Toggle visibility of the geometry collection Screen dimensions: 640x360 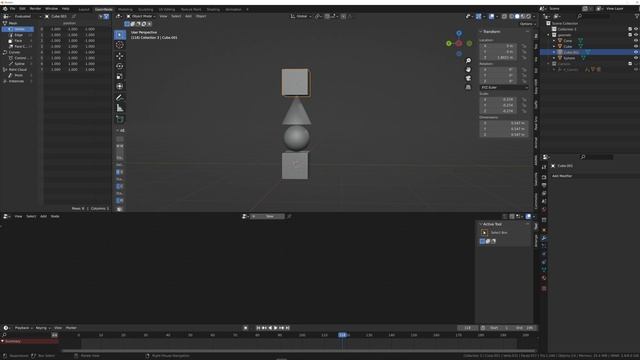[x=636, y=35]
